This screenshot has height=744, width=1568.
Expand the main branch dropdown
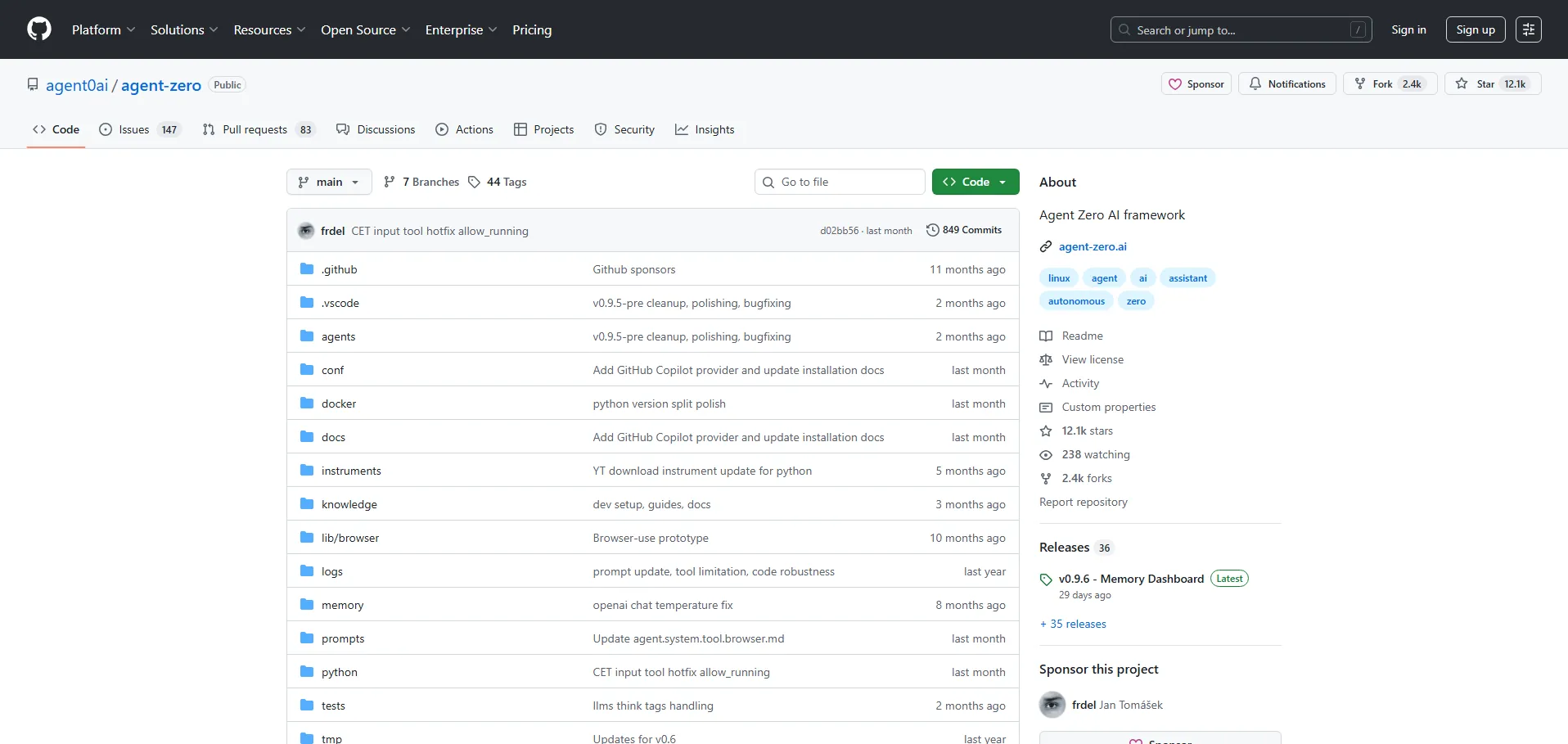click(x=329, y=182)
